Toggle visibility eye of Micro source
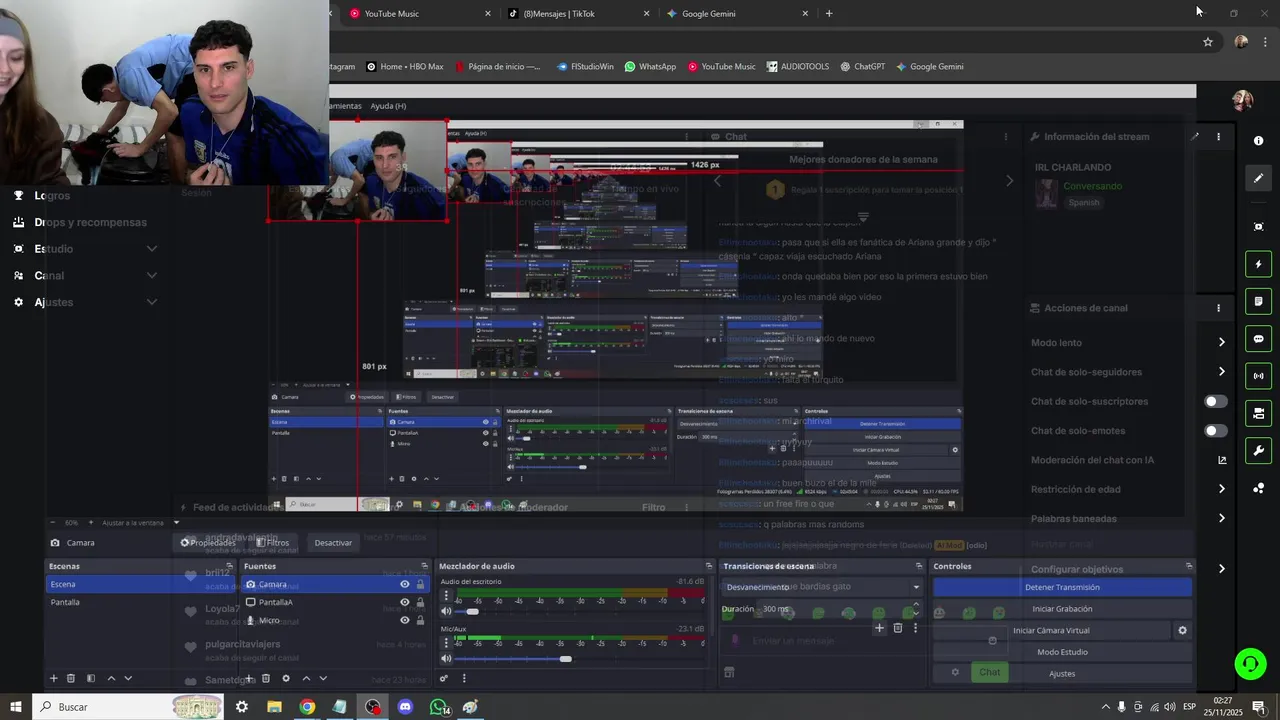 click(405, 620)
